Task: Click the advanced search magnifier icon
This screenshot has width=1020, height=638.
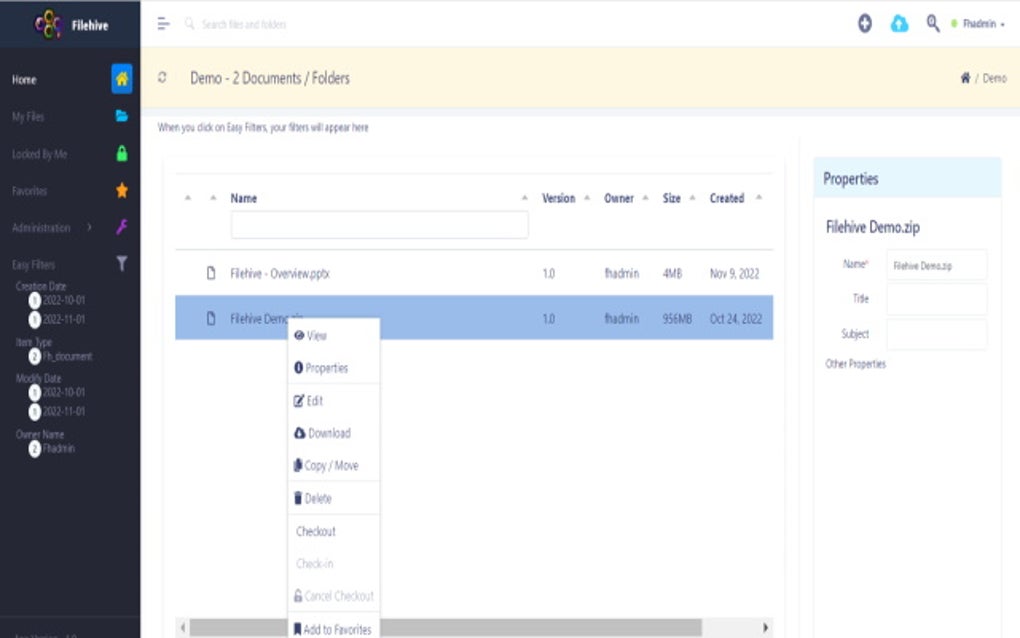Action: 932,22
